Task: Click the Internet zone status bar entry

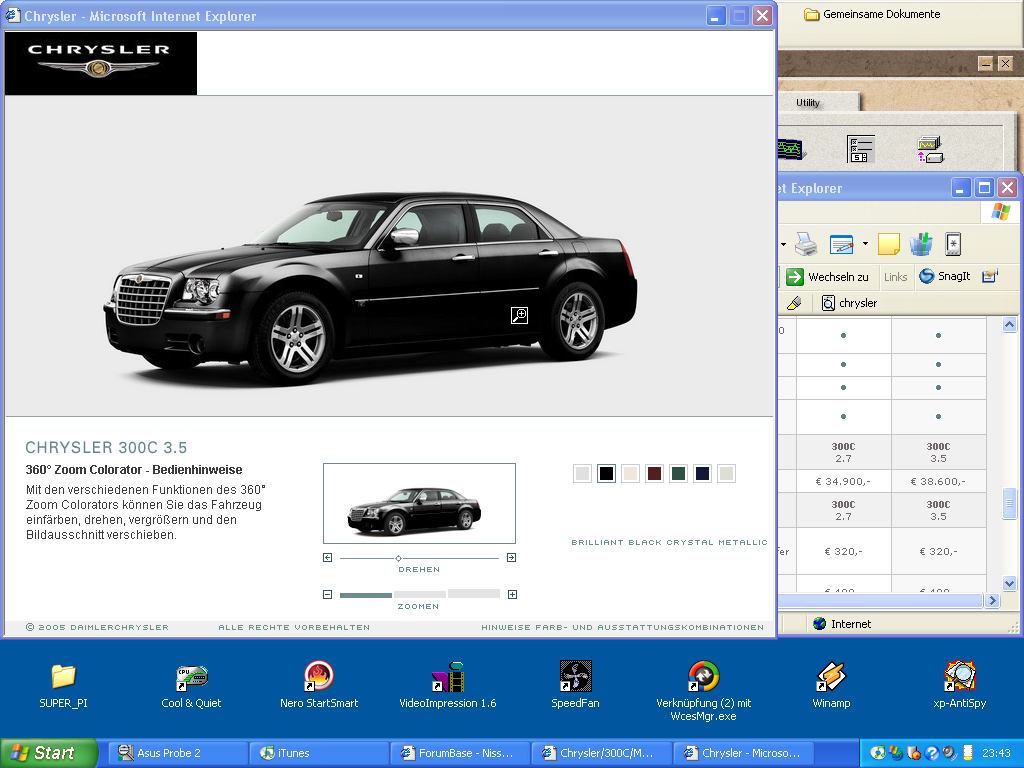Action: pos(842,624)
